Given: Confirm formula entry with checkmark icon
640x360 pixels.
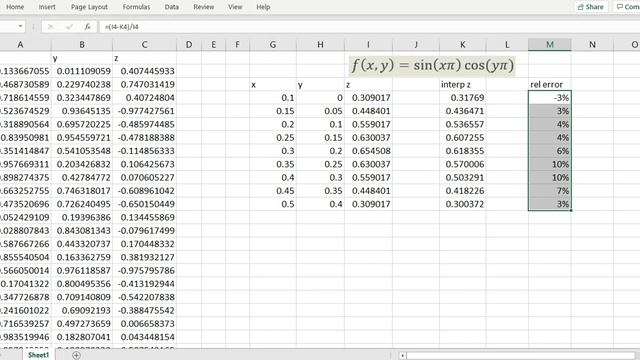Looking at the screenshot, I should [x=69, y=27].
